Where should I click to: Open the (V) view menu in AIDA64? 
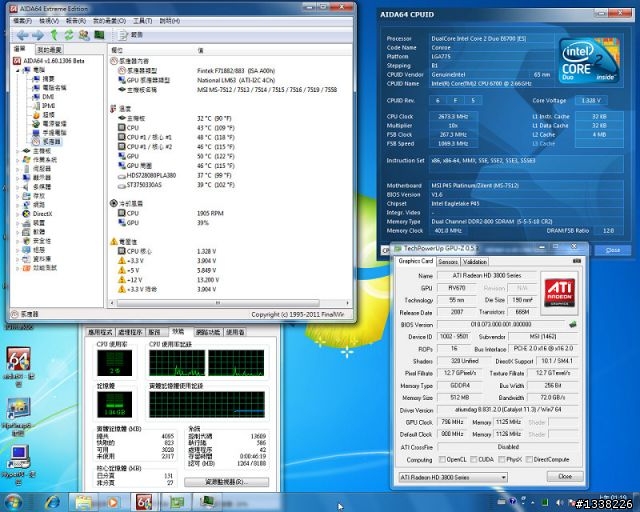click(x=49, y=21)
